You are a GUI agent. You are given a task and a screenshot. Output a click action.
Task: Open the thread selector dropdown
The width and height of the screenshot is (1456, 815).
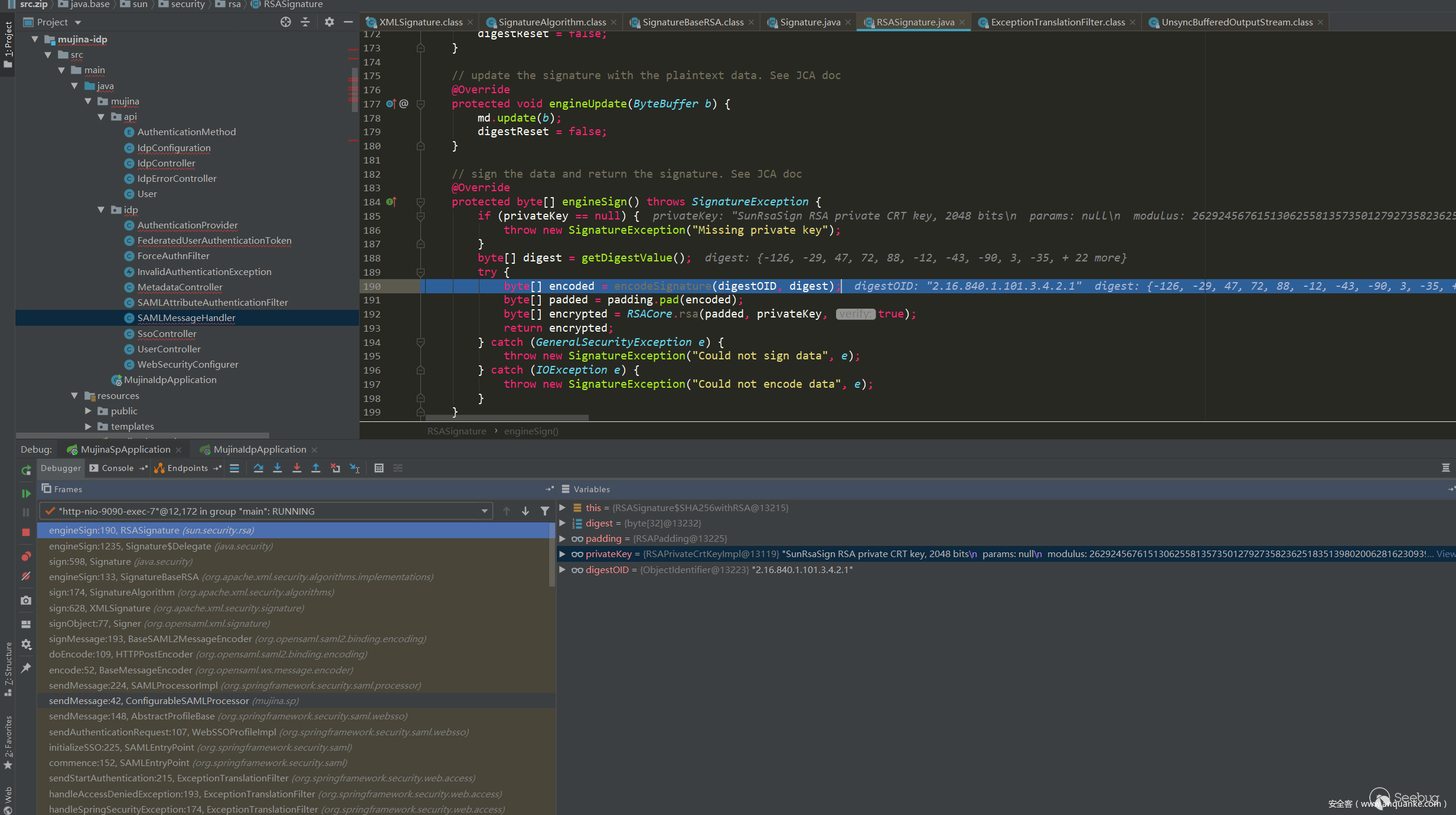point(484,511)
